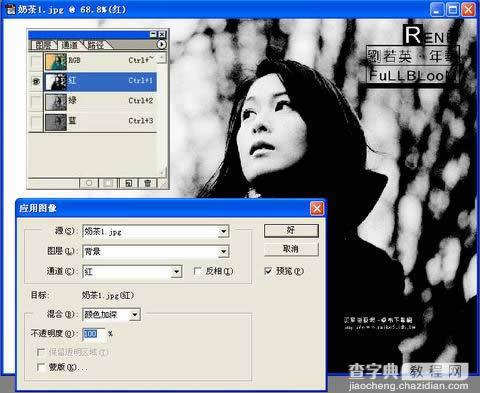Click Save selection as channel icon
480x393 pixels.
tap(108, 183)
